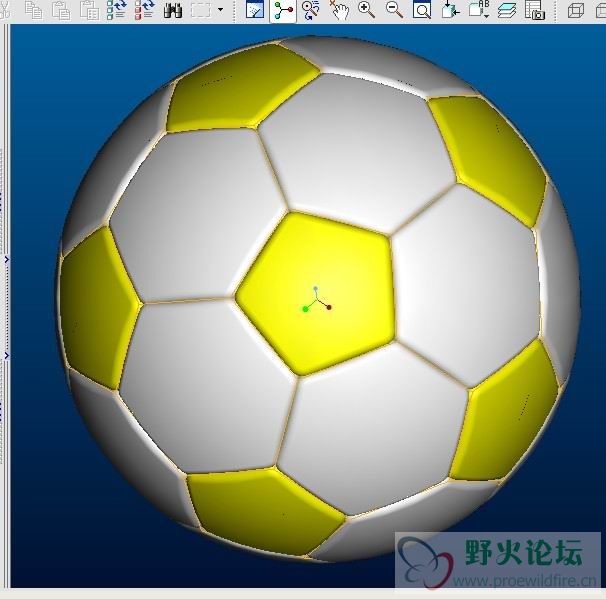The width and height of the screenshot is (606, 599).
Task: Click the Paste clipboard icon
Action: pos(61,10)
